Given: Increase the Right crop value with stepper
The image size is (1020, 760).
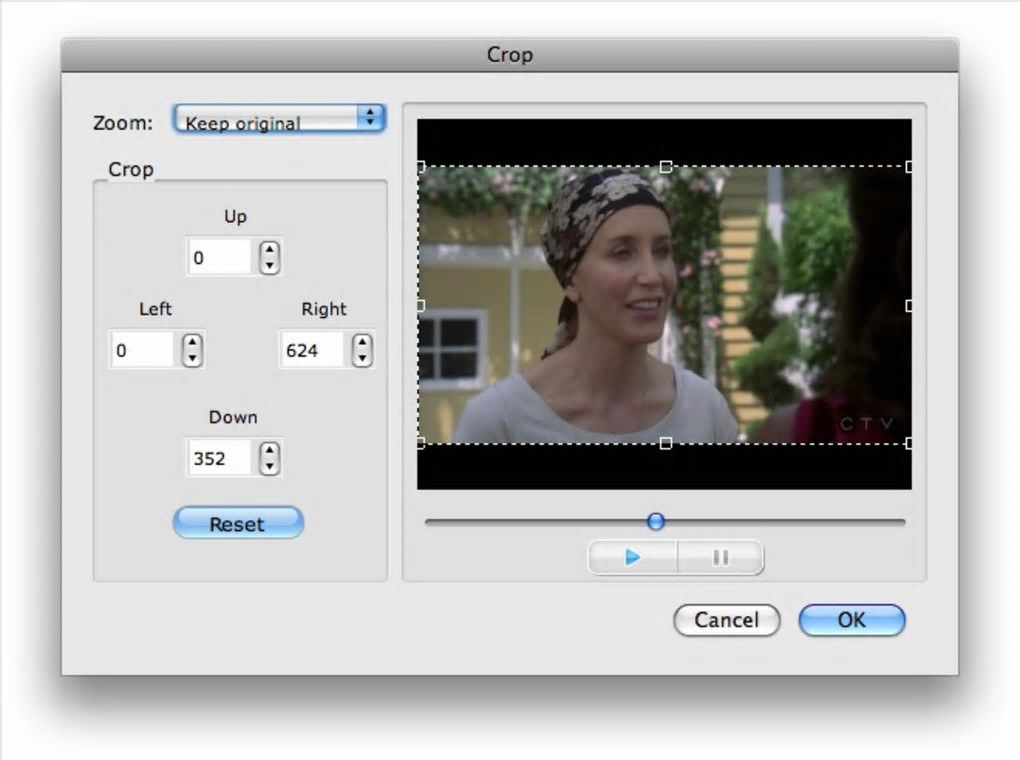Looking at the screenshot, I should point(362,342).
